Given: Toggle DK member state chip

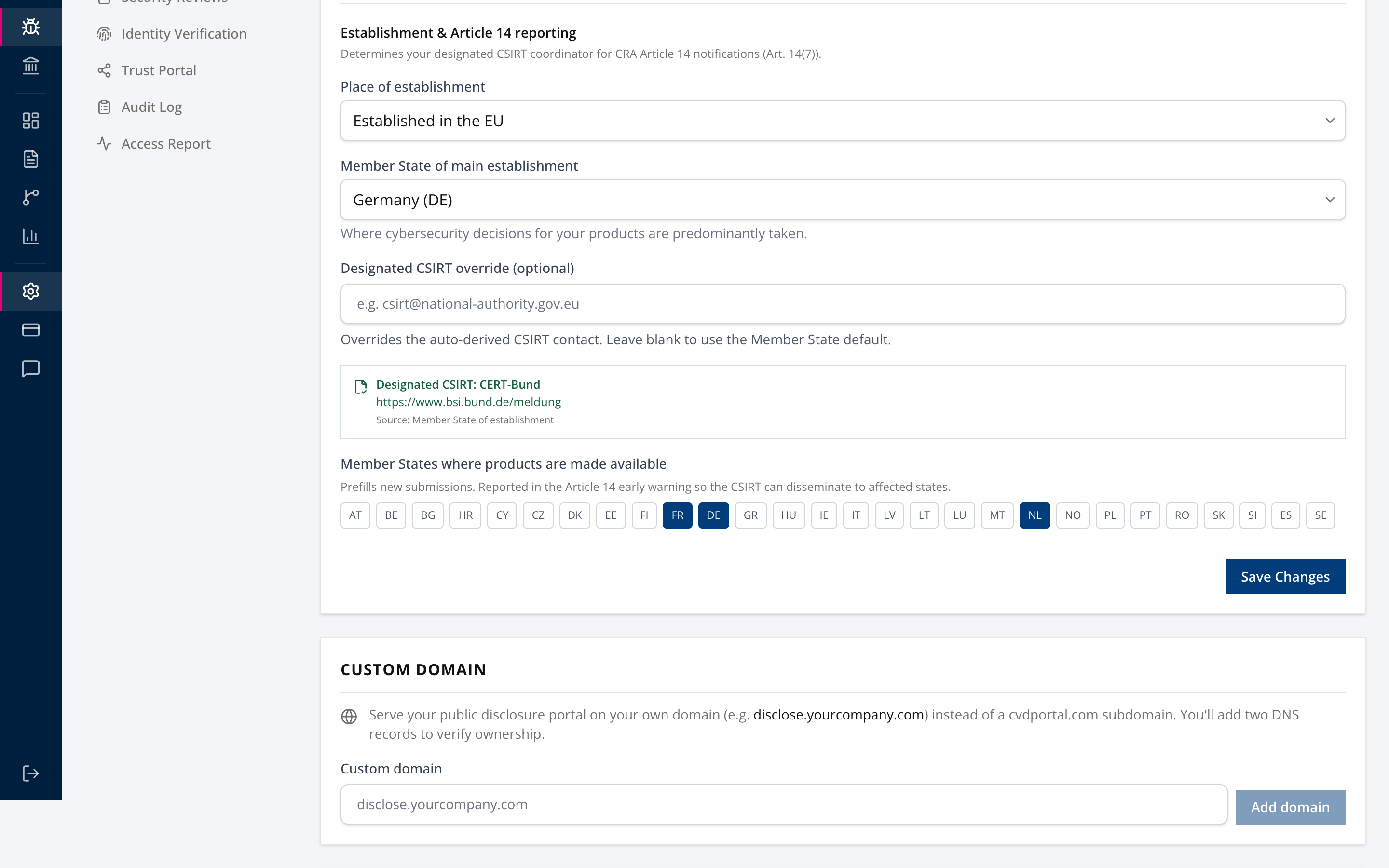Looking at the screenshot, I should pos(574,515).
